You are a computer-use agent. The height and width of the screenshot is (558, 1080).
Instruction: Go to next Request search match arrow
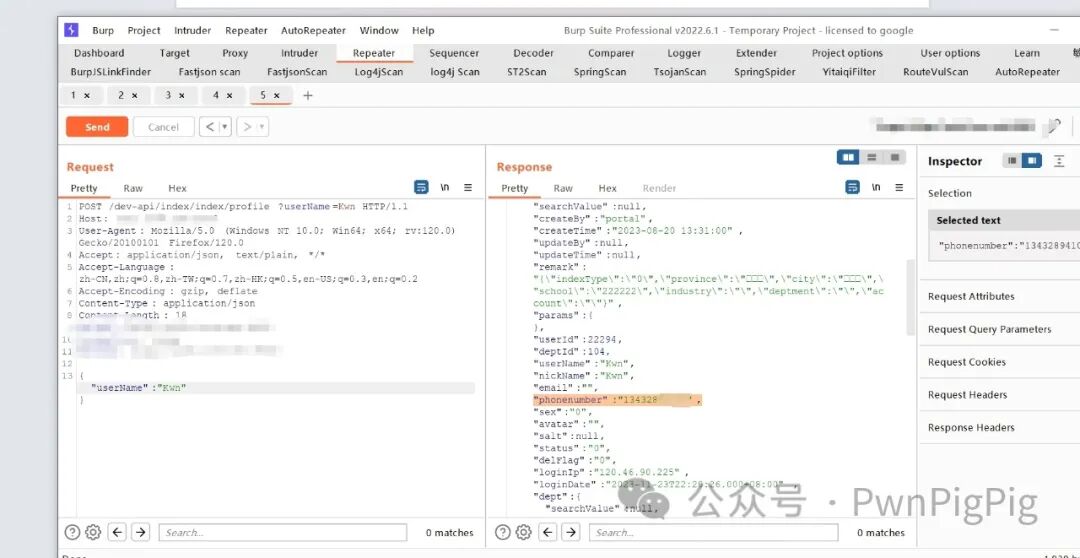point(141,532)
